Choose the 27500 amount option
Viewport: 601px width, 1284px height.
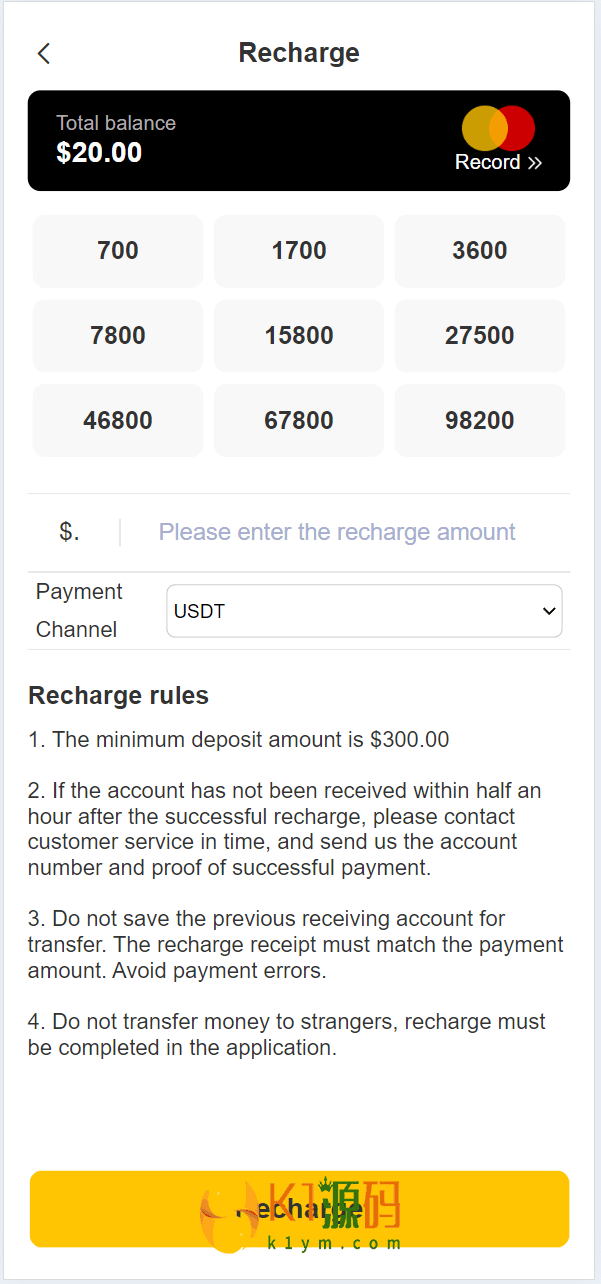pos(480,336)
